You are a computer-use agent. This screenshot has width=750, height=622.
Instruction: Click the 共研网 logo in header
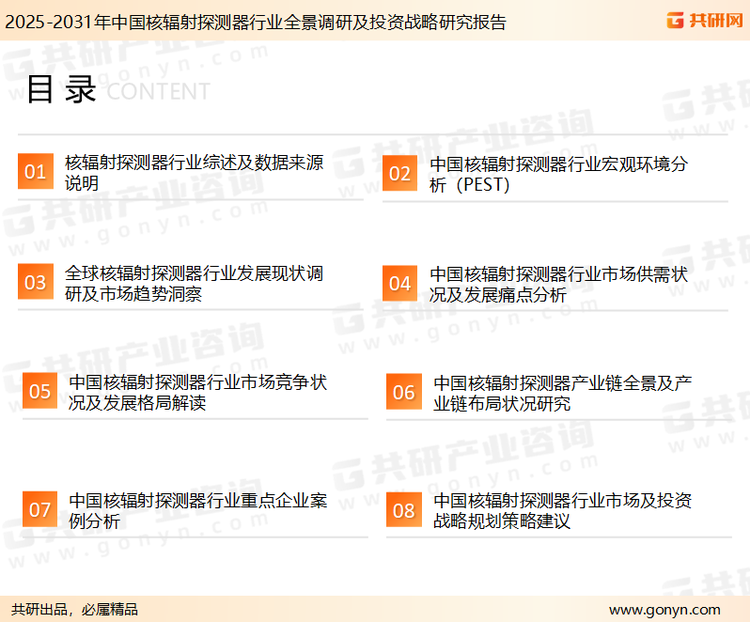[705, 20]
